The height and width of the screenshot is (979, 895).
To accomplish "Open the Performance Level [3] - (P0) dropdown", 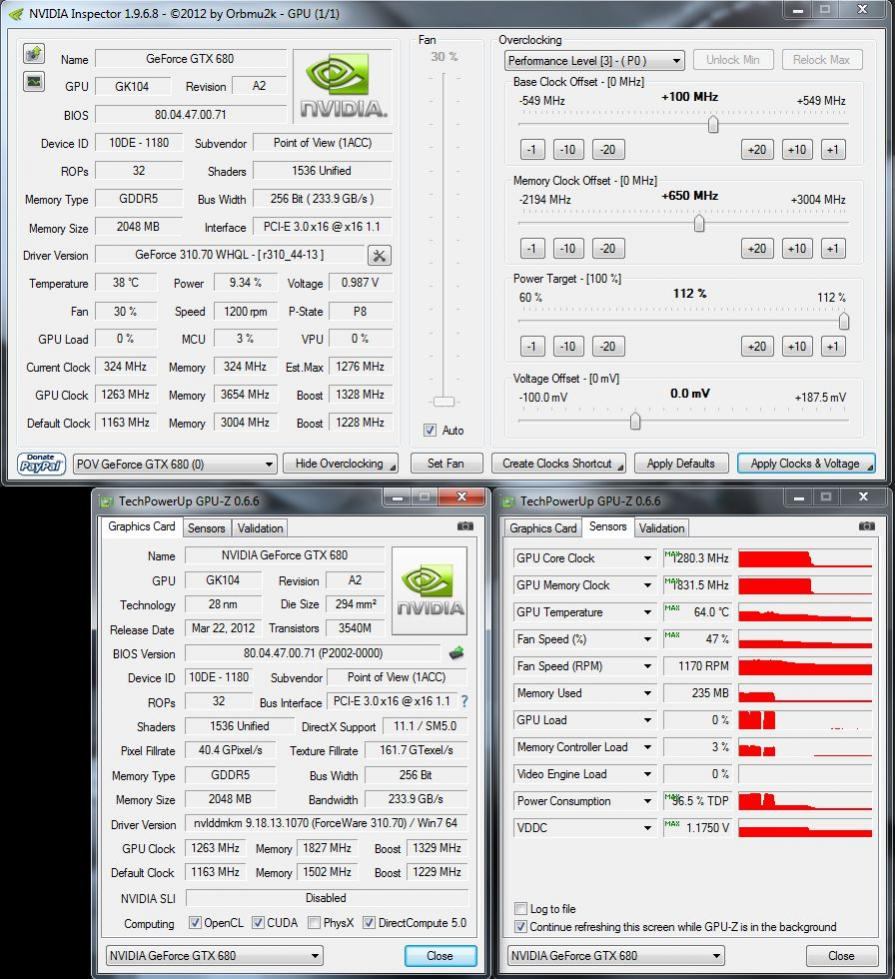I will pyautogui.click(x=594, y=61).
